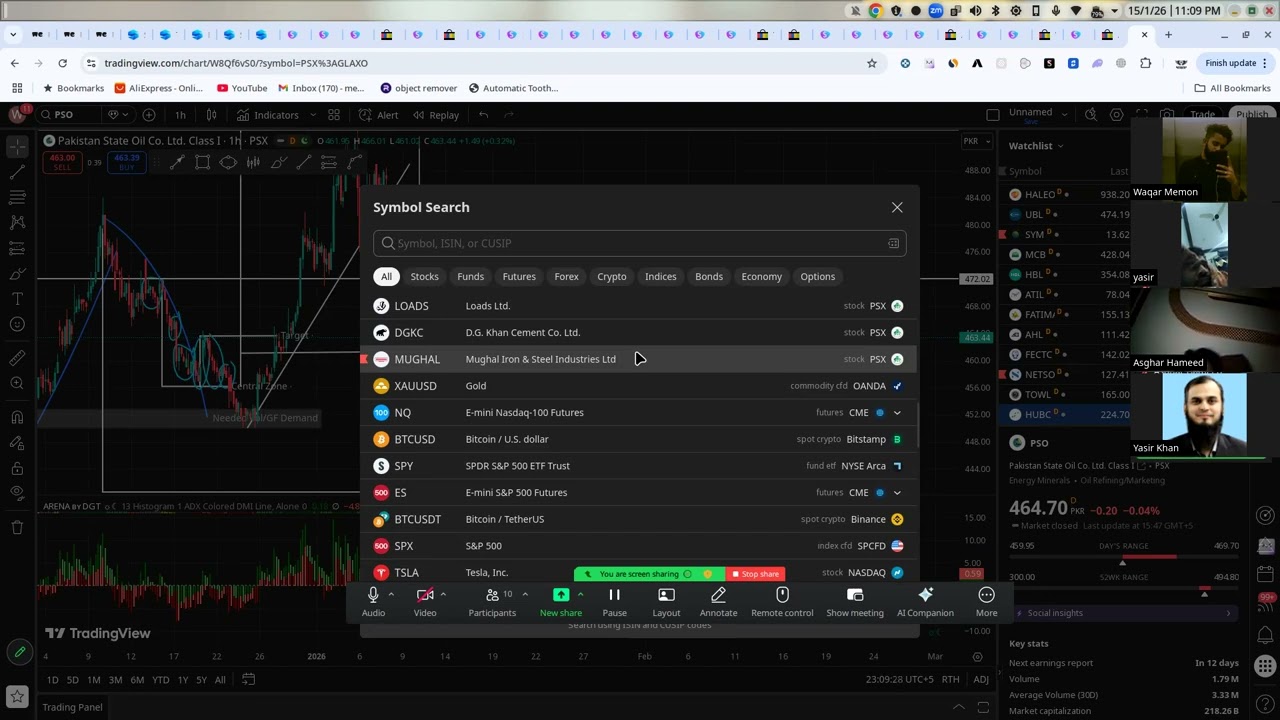The height and width of the screenshot is (720, 1280).
Task: Select the brush drawing tool in left toolbar
Action: tap(17, 273)
